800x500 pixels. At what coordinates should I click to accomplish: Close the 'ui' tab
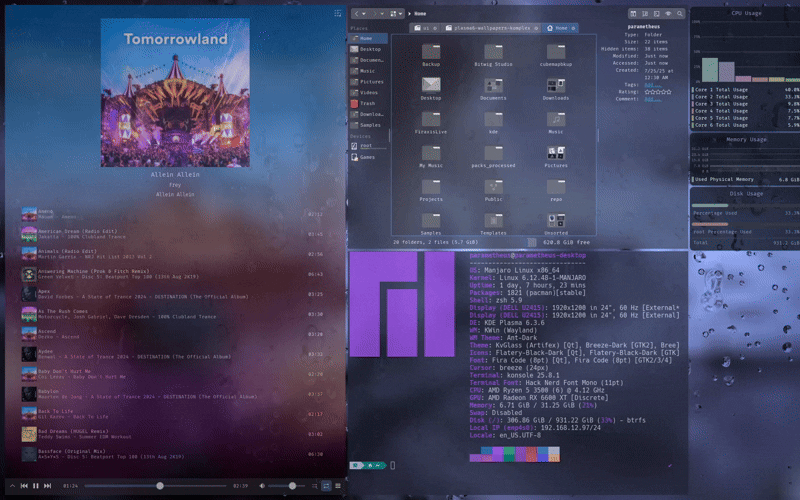point(435,28)
